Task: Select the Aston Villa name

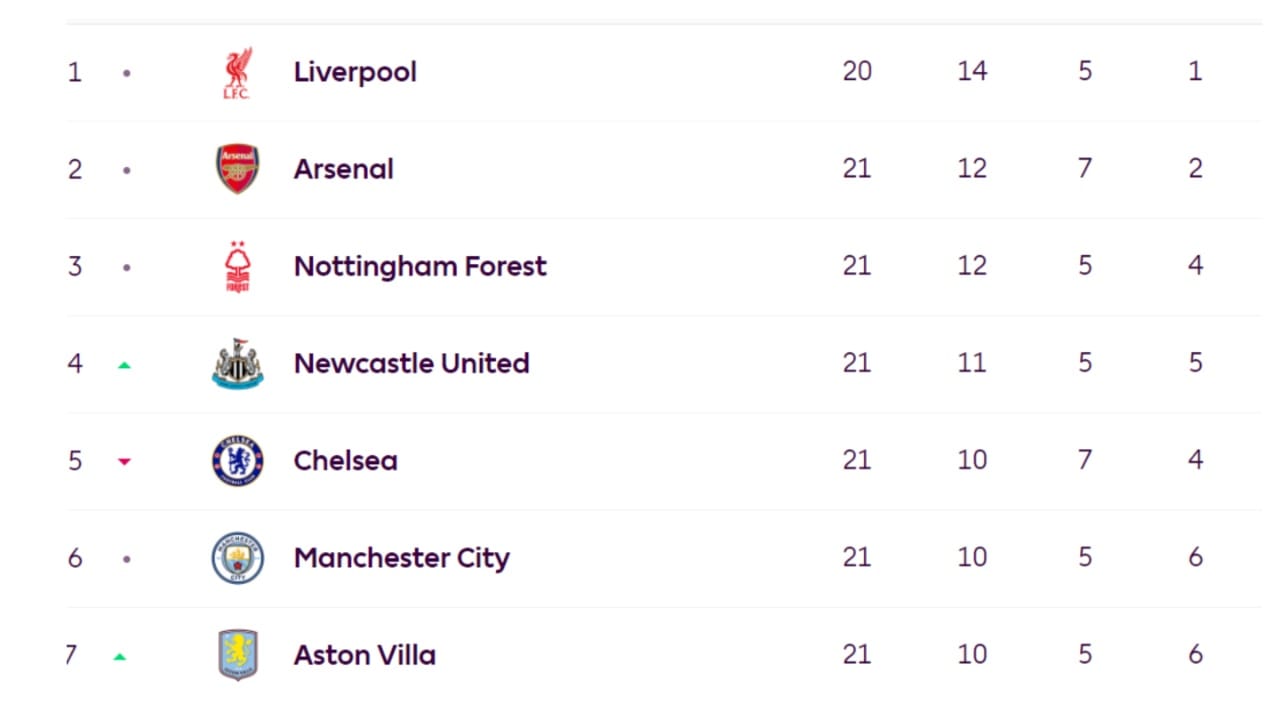Action: click(x=364, y=655)
